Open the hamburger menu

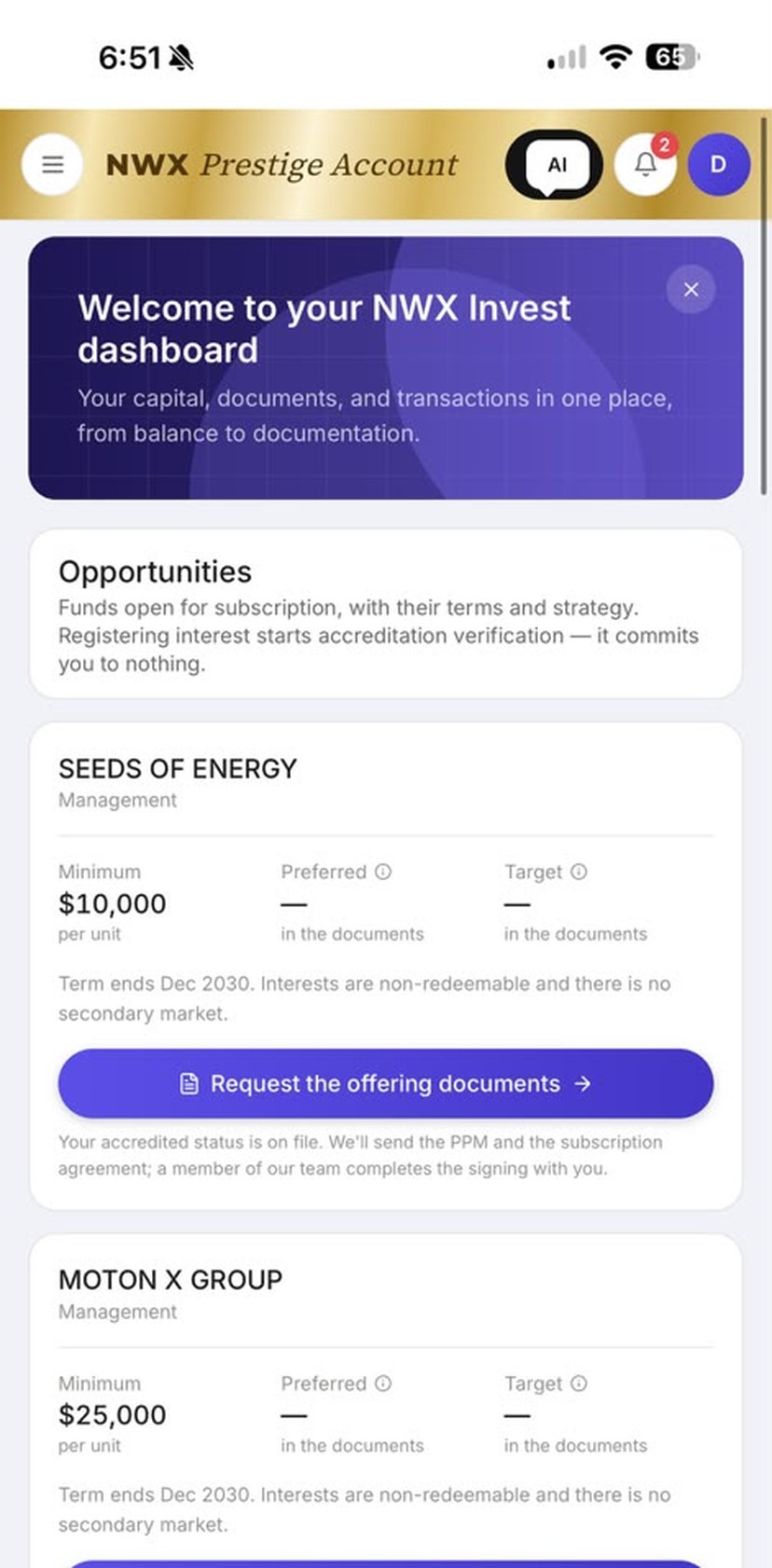(x=53, y=165)
